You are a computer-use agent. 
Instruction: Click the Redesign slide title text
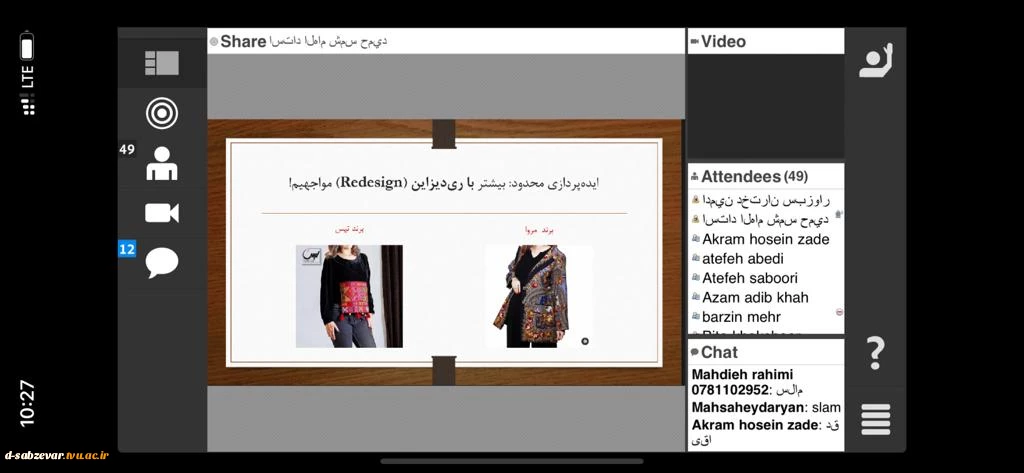coord(444,184)
